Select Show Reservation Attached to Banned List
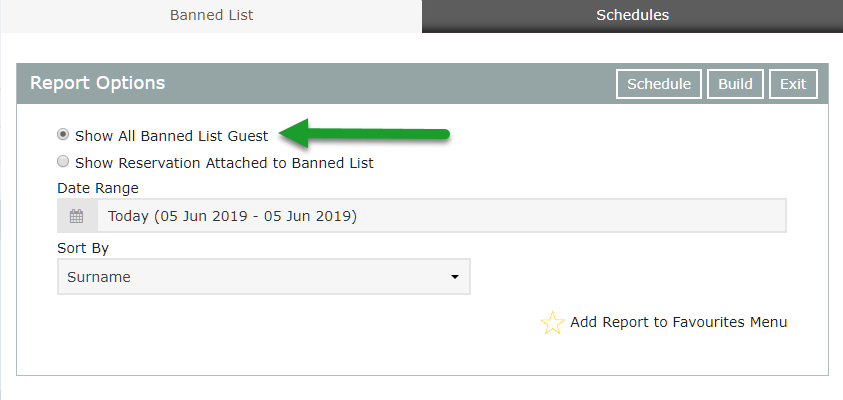The image size is (843, 400). click(x=63, y=161)
